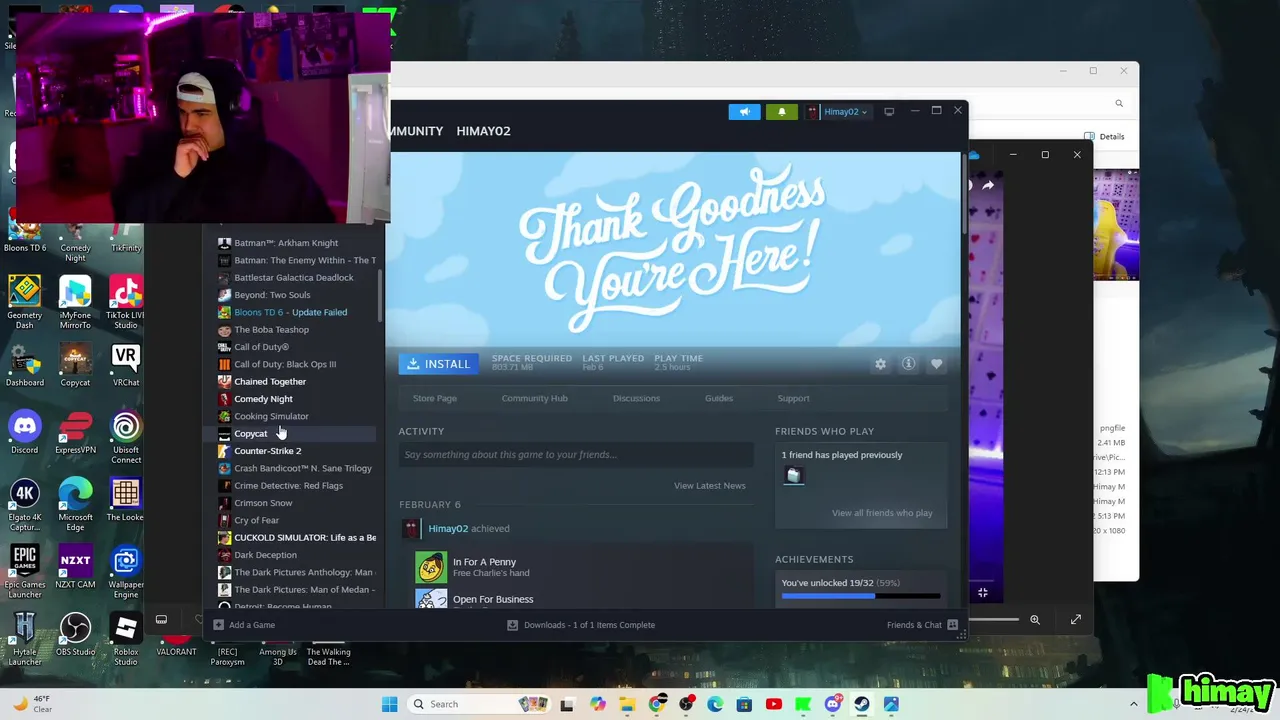Image resolution: width=1280 pixels, height=720 pixels.
Task: Select Chained Together in library
Action: [x=270, y=382]
